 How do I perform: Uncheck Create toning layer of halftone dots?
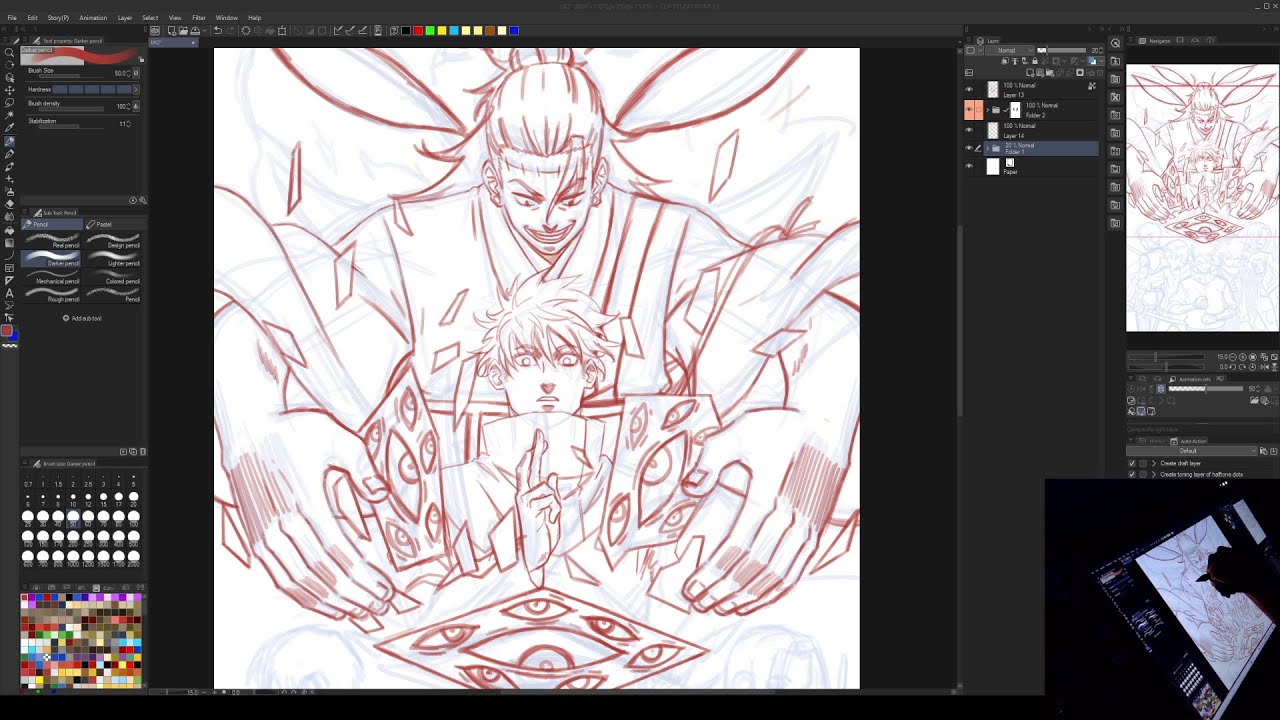click(1132, 475)
